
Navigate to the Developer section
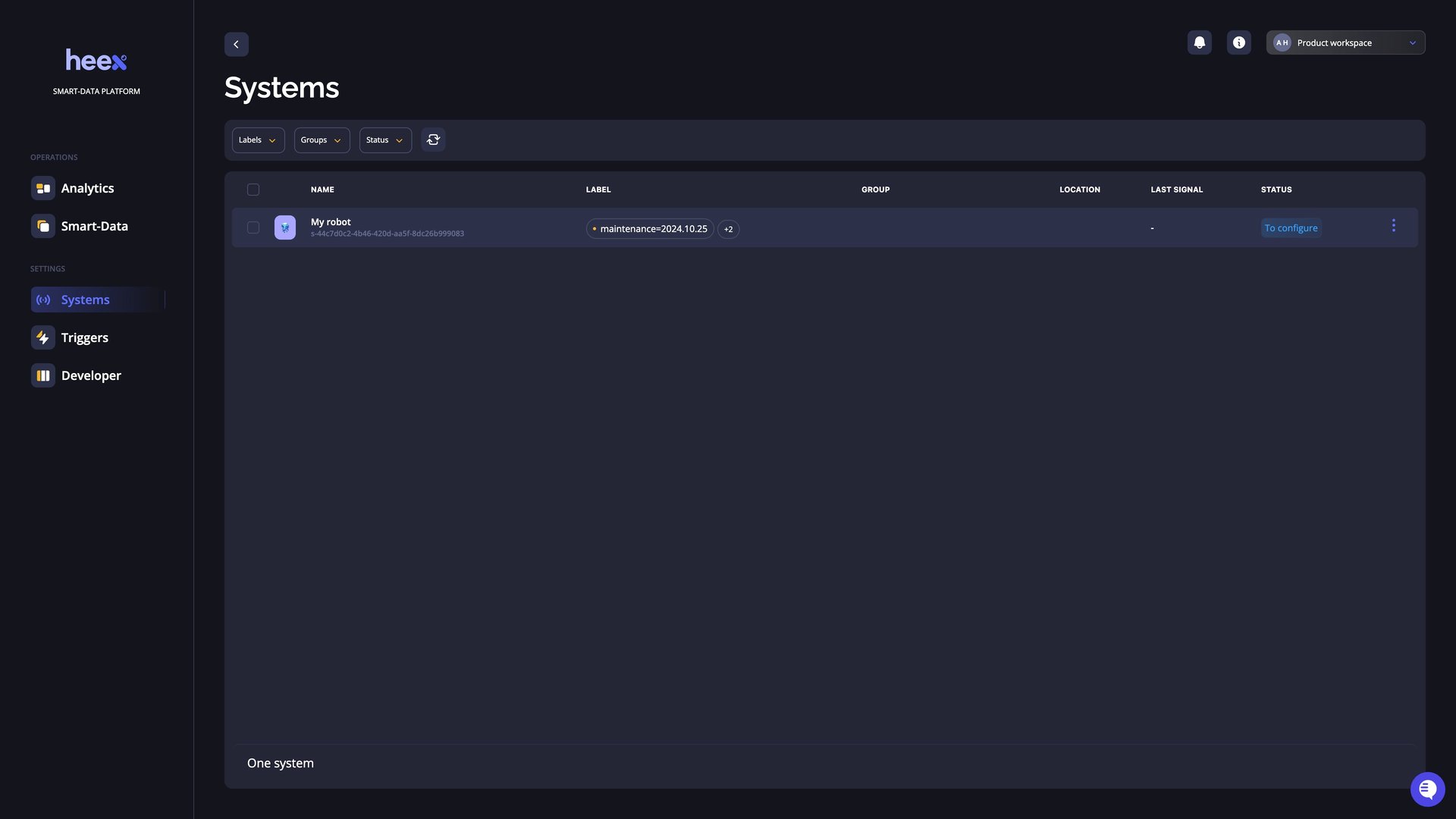[90, 375]
